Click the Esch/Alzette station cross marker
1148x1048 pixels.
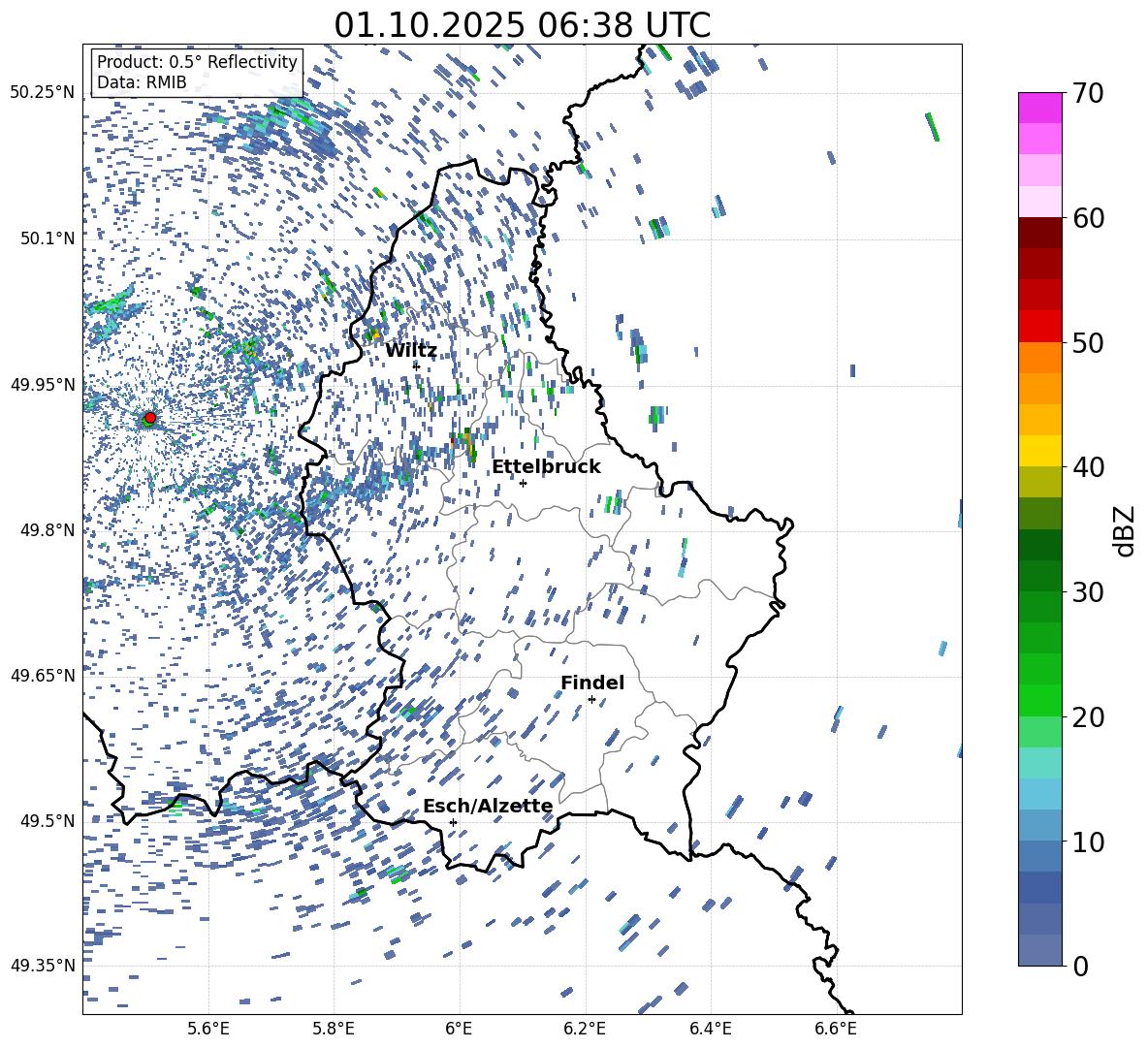coord(453,822)
